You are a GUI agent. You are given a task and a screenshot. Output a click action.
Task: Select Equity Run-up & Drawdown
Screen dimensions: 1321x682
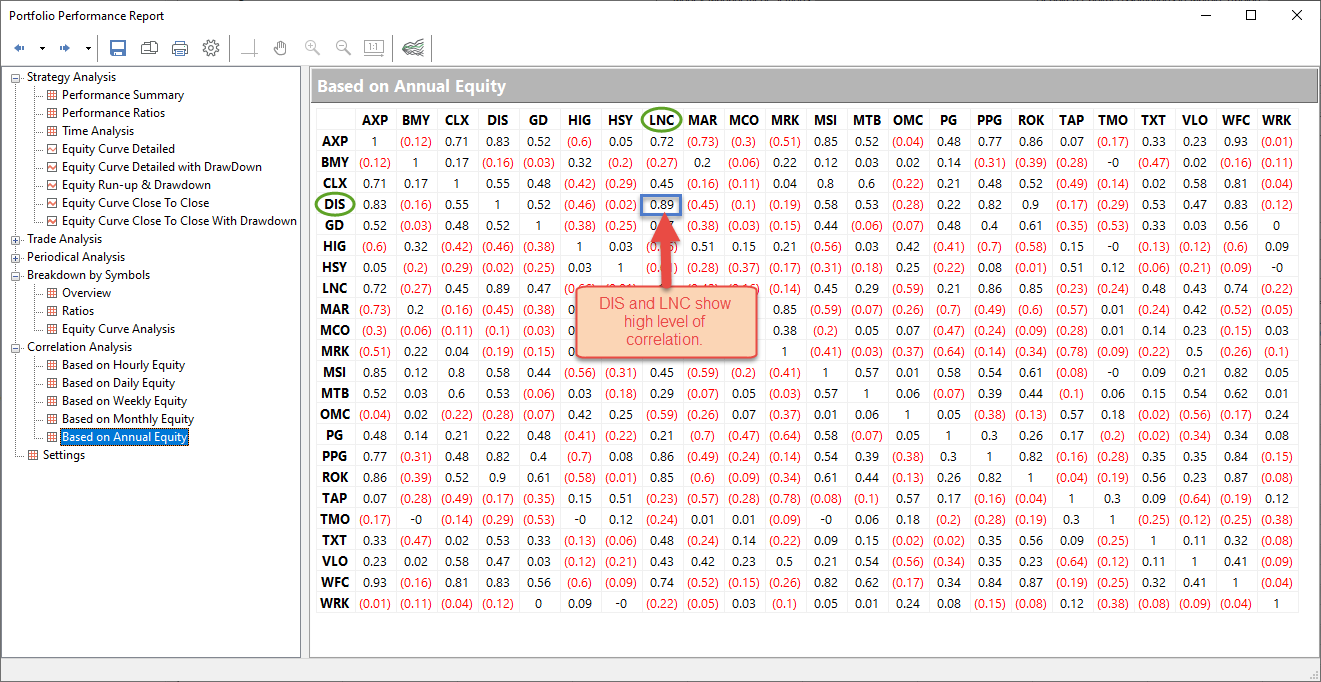pyautogui.click(x=136, y=185)
